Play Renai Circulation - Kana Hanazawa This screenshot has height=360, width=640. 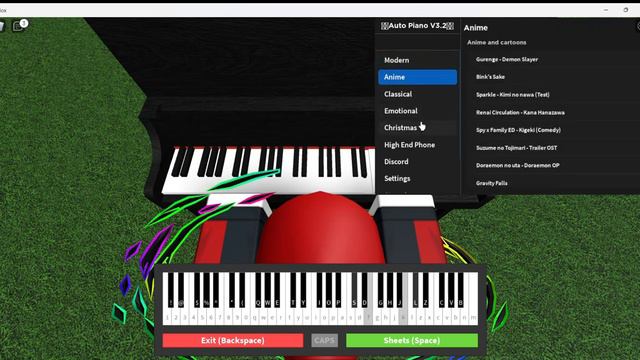click(520, 112)
